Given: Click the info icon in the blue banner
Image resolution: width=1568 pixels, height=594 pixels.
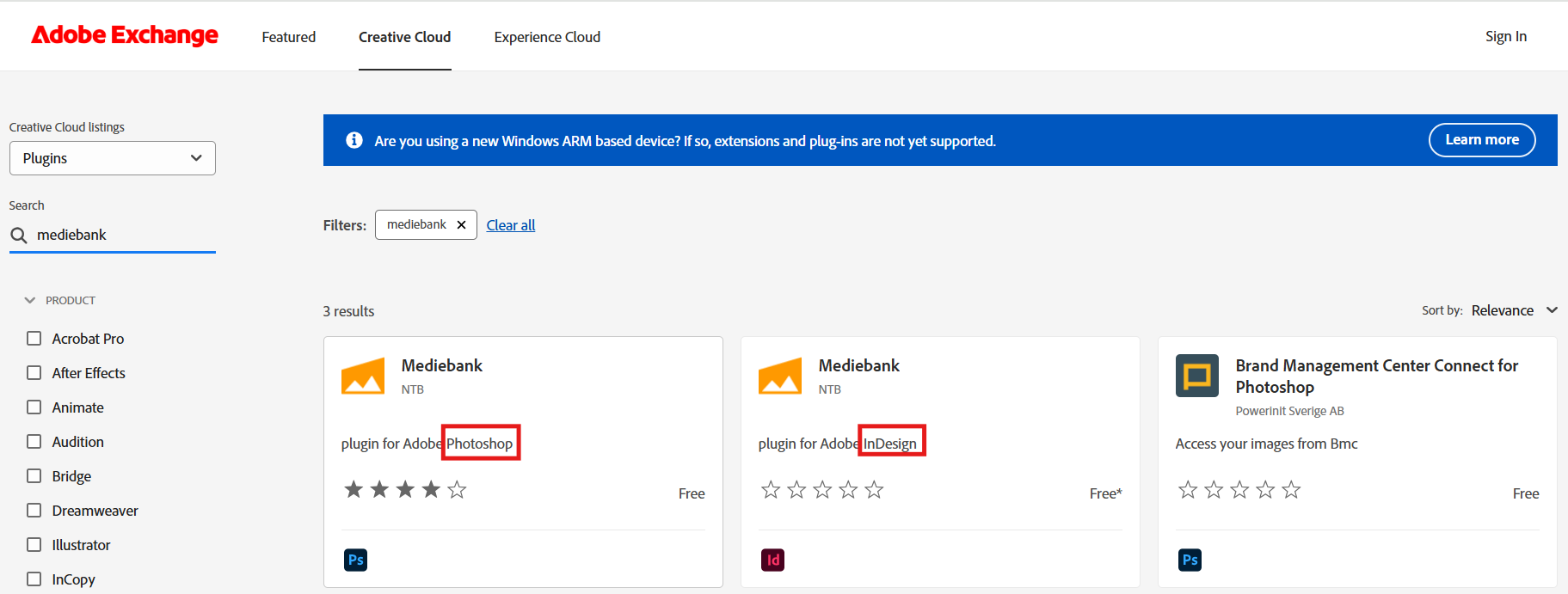Looking at the screenshot, I should 354,140.
